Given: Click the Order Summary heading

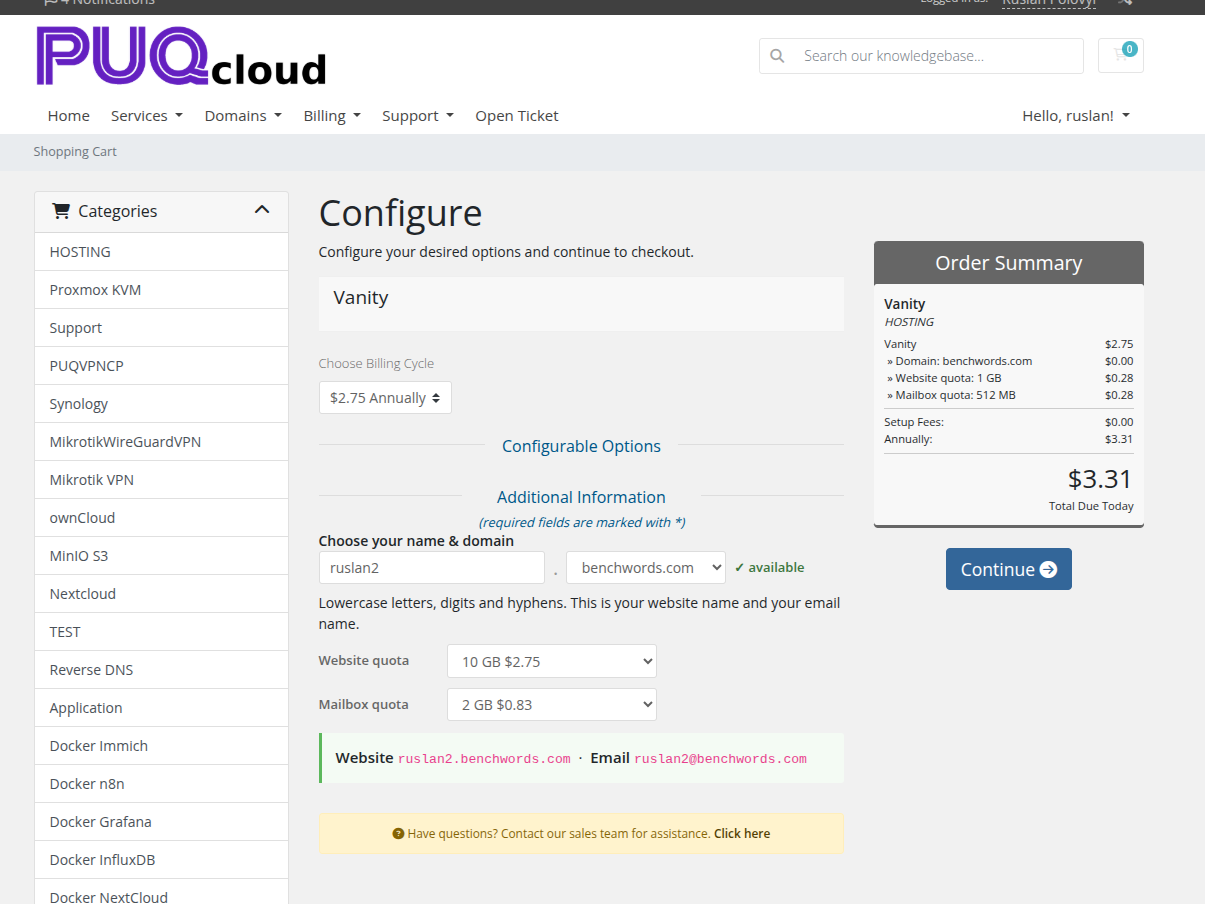Looking at the screenshot, I should click(1009, 263).
